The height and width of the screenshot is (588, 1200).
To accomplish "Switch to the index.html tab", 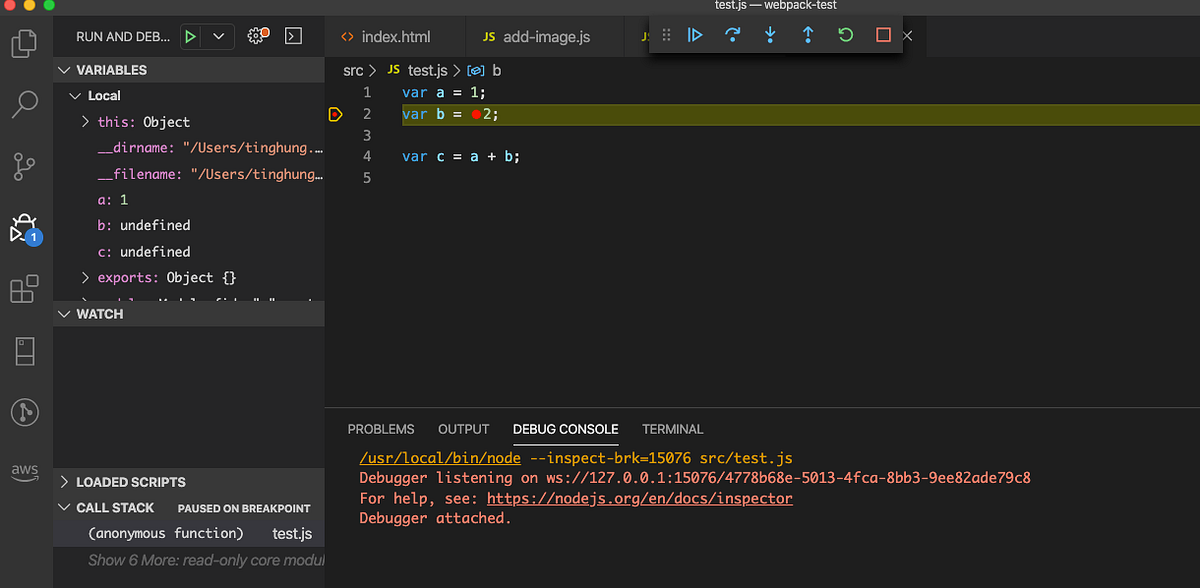I will click(x=394, y=35).
